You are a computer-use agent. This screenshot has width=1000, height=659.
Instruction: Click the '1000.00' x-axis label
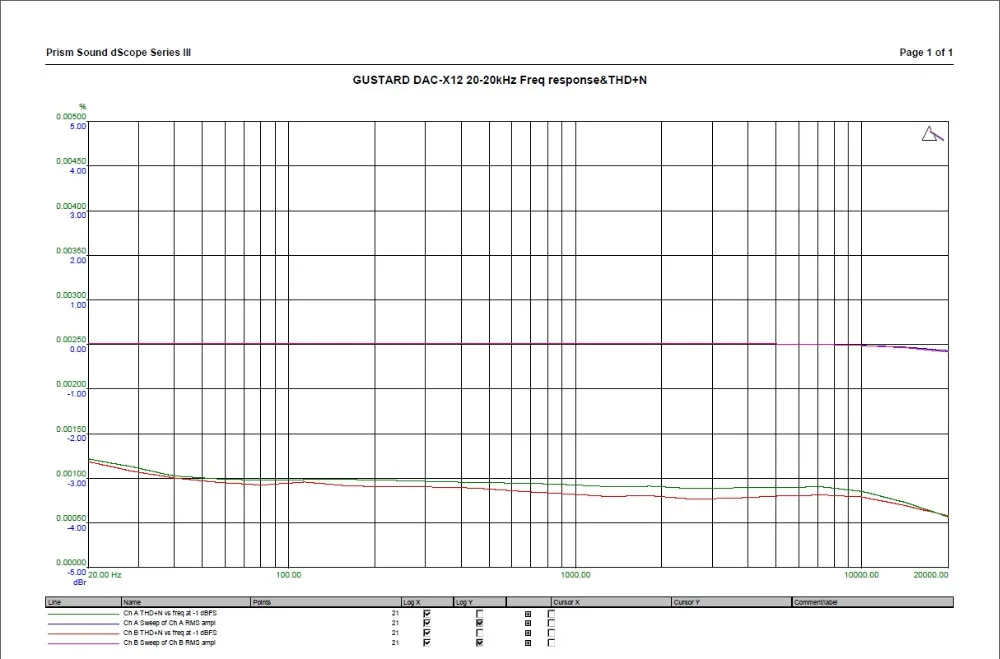[575, 575]
